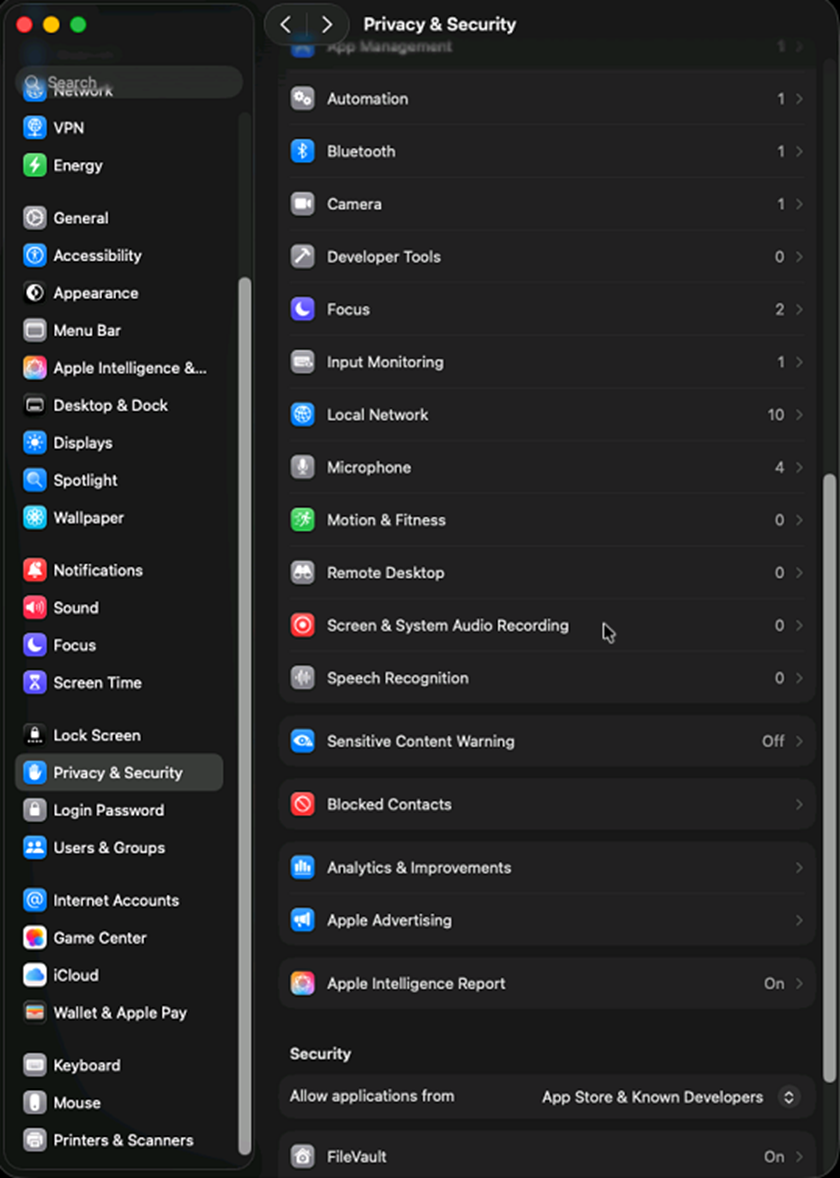Click the Microphone privacy icon
The width and height of the screenshot is (840, 1178).
click(302, 467)
